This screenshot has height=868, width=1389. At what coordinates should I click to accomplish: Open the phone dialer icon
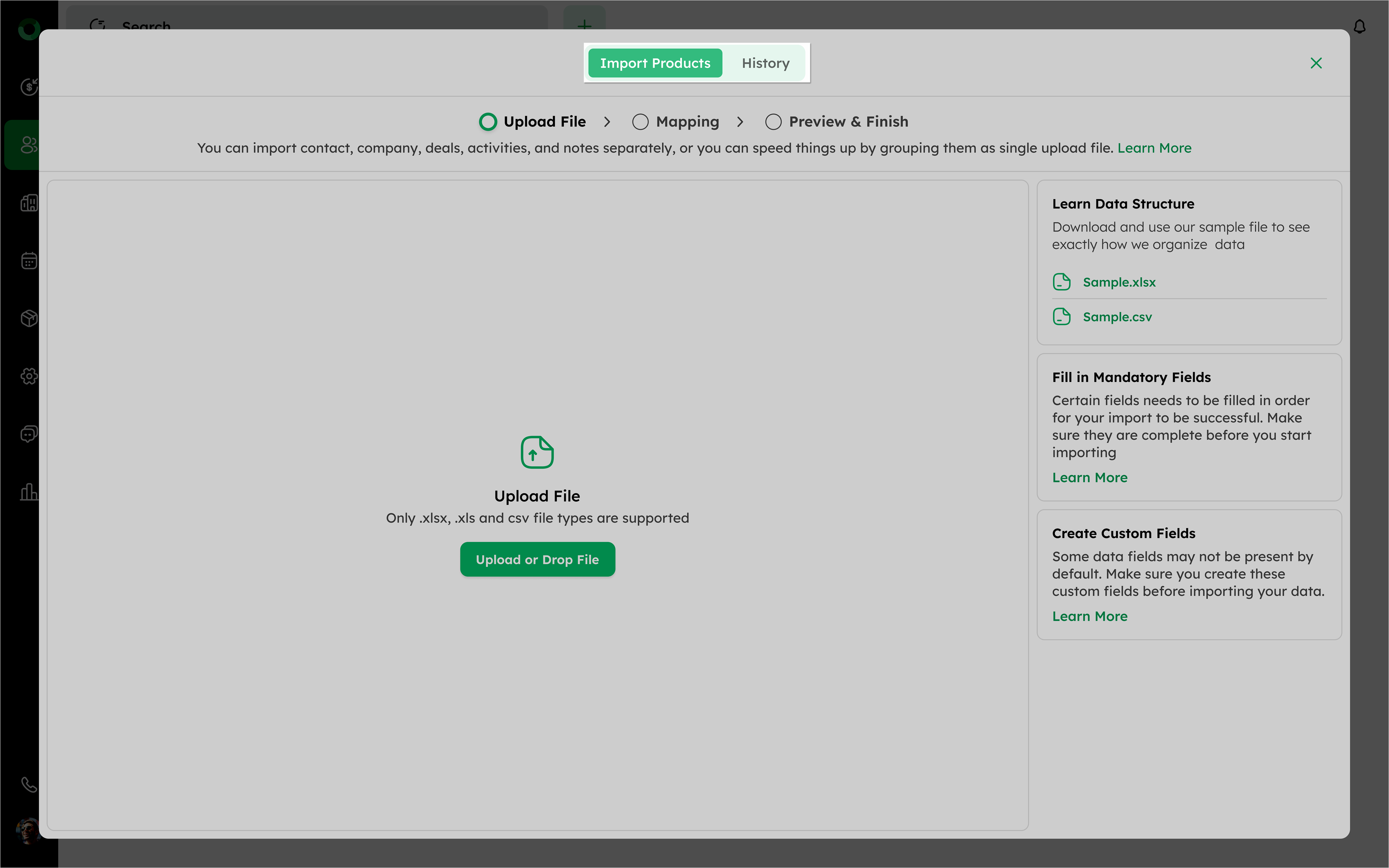(29, 784)
